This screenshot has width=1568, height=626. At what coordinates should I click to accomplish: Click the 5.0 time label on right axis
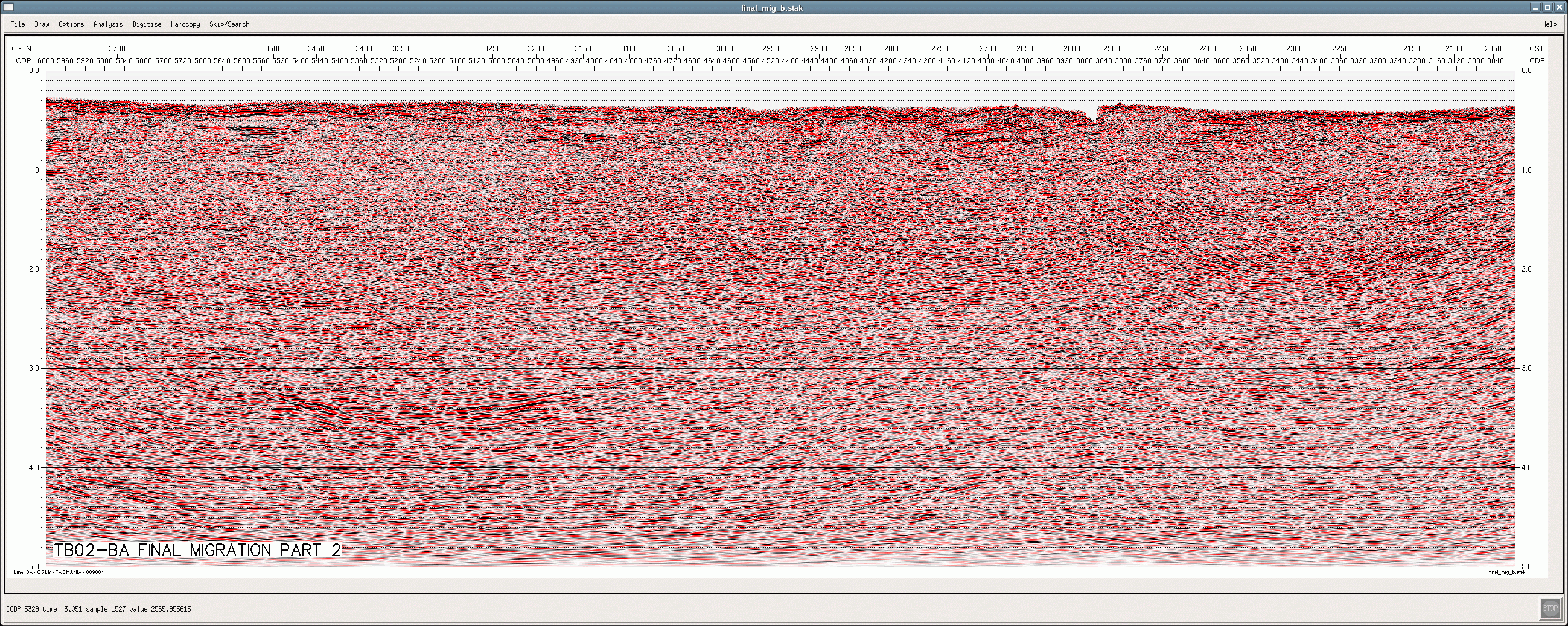point(1526,567)
